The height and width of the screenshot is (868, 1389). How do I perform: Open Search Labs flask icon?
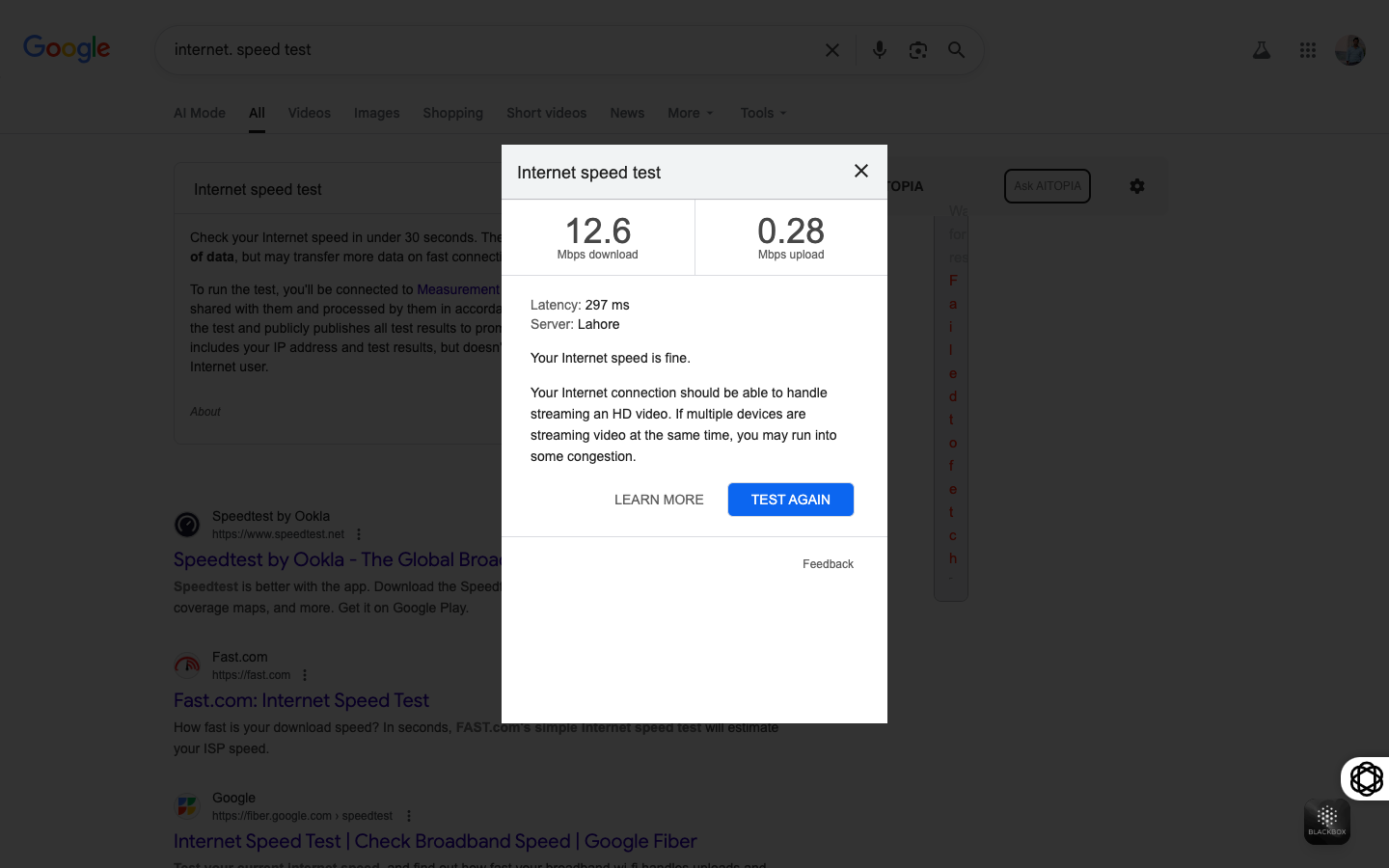(x=1262, y=50)
